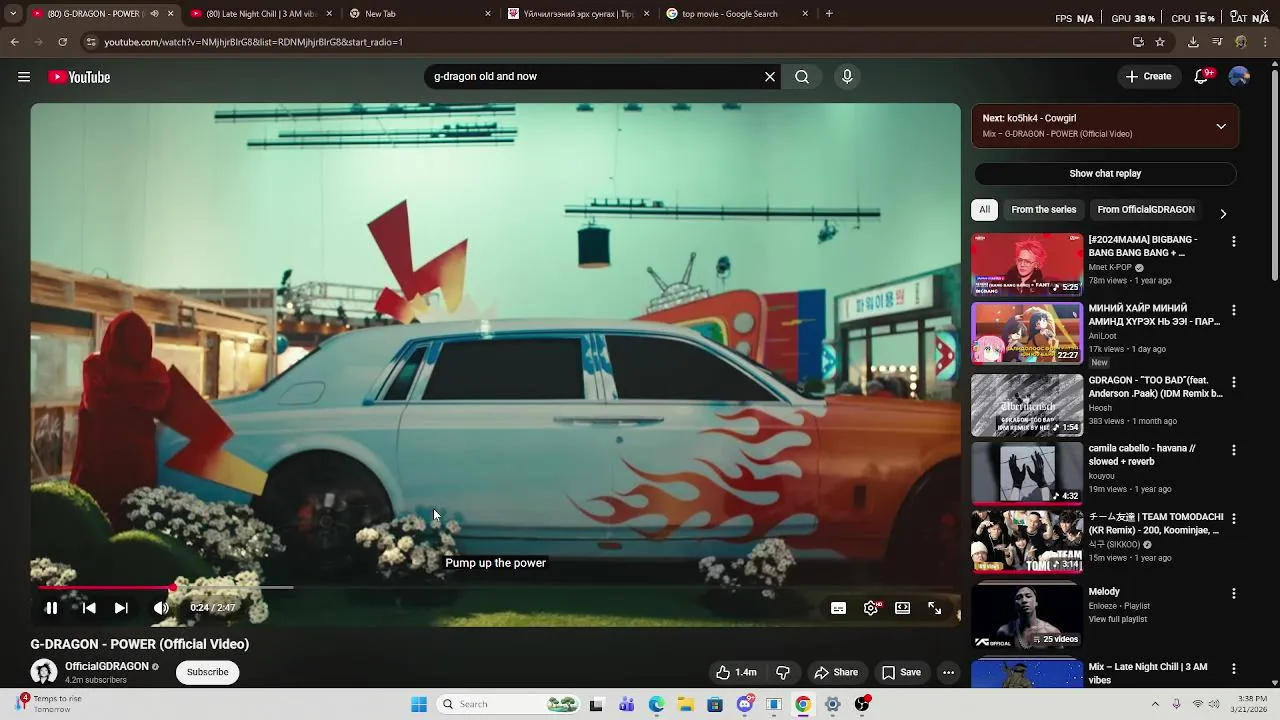Viewport: 1280px width, 720px height.
Task: Open Microsoft Edge from the taskbar
Action: pos(656,705)
